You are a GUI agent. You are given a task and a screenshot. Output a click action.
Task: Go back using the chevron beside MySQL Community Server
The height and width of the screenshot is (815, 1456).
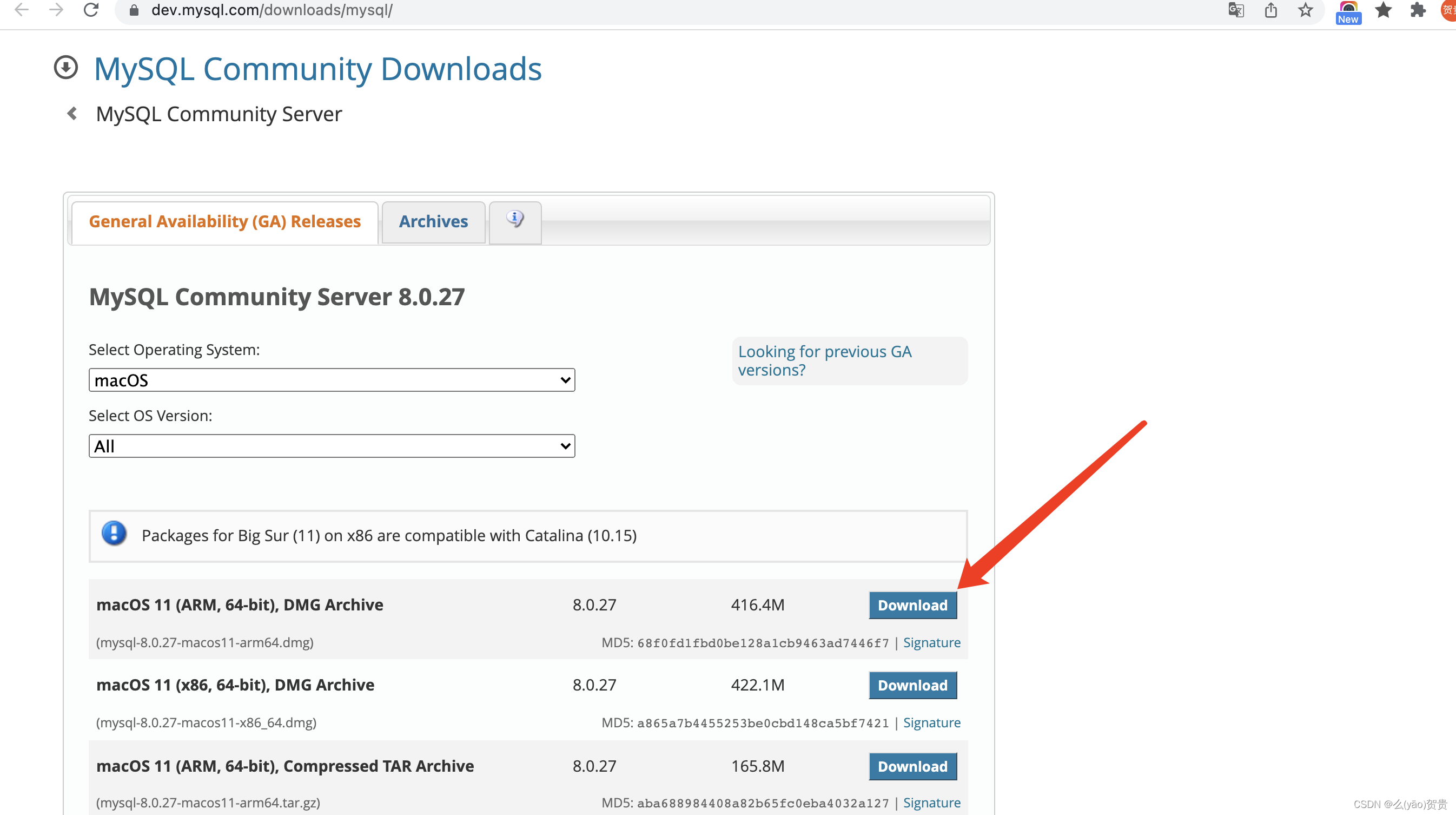(72, 114)
